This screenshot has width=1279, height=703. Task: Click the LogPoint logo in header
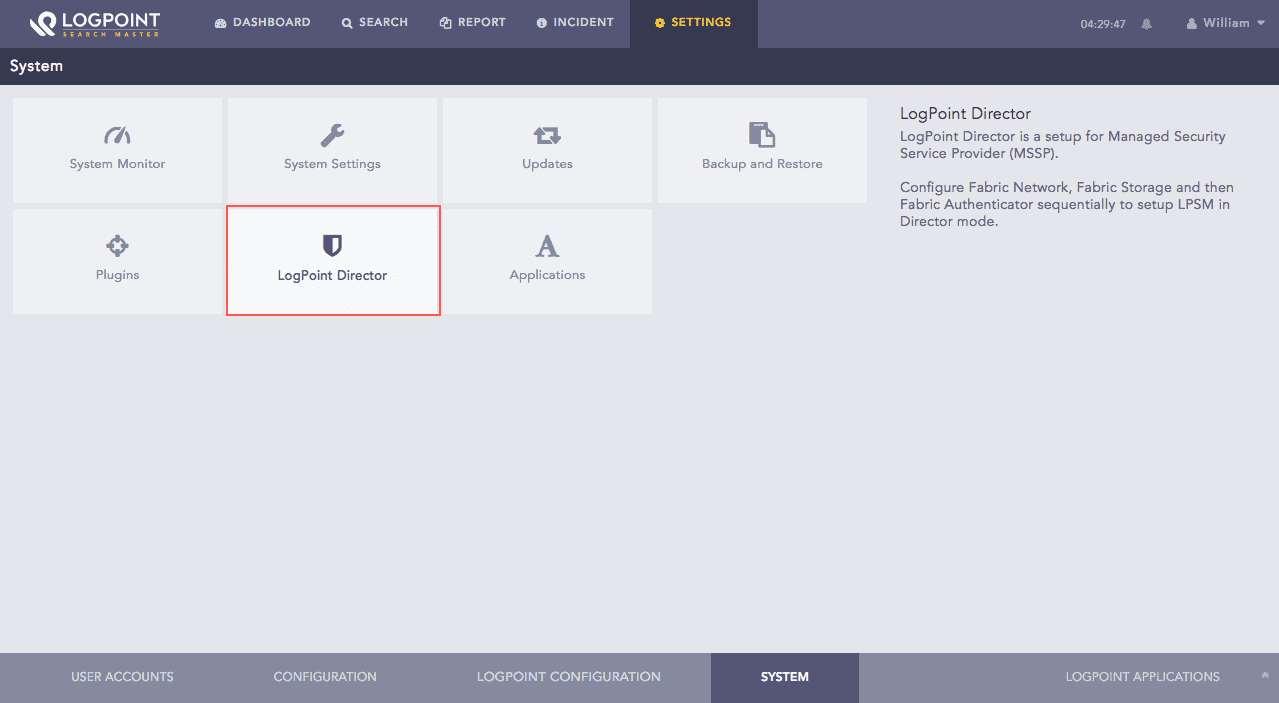[95, 23]
